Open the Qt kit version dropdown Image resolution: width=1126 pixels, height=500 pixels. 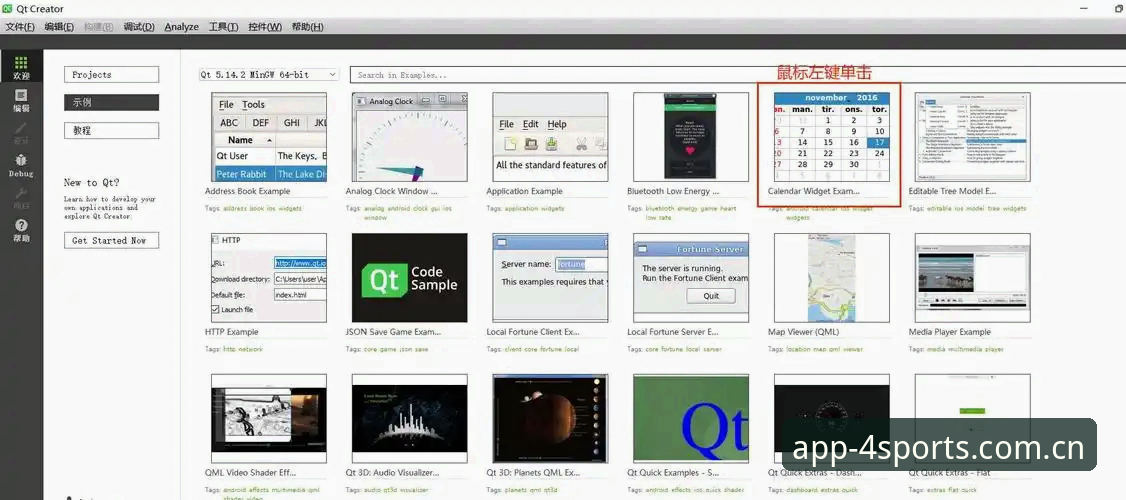pyautogui.click(x=269, y=75)
